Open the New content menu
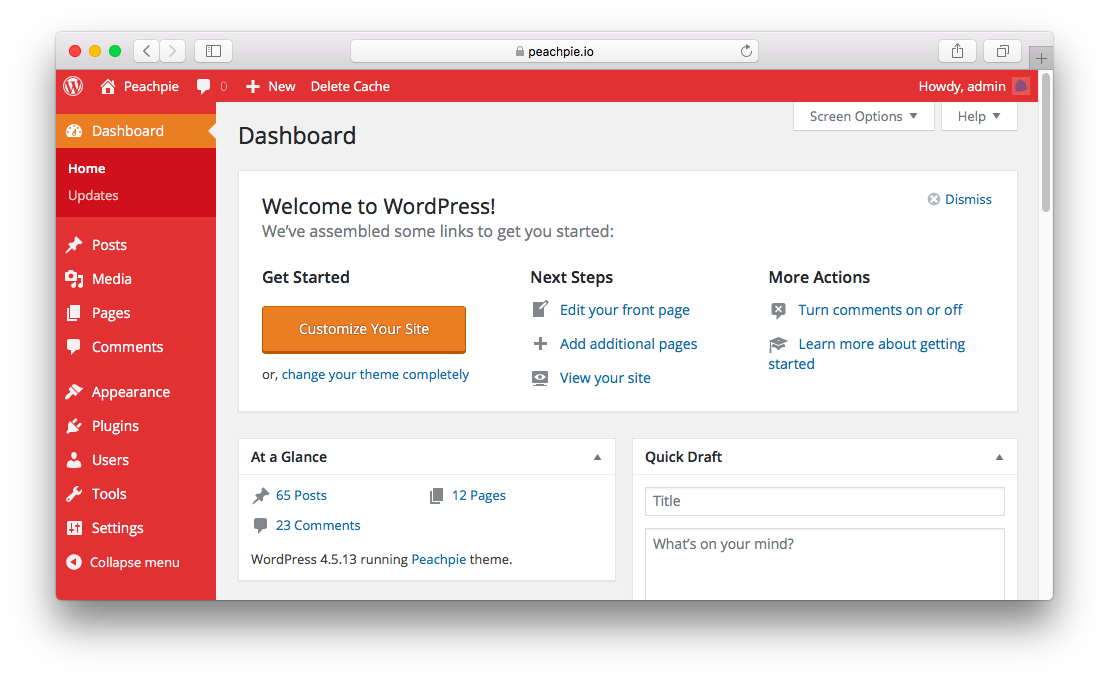 (x=270, y=86)
